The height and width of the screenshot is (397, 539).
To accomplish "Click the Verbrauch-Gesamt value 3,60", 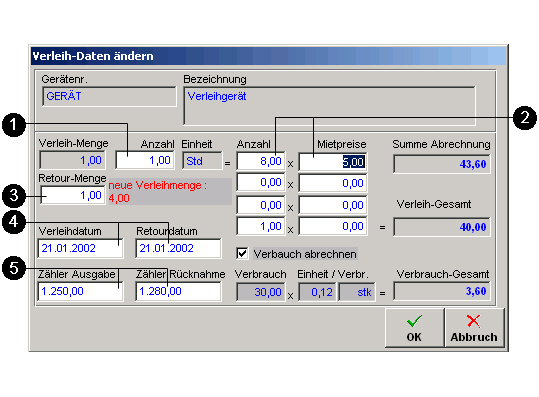I will coord(442,291).
